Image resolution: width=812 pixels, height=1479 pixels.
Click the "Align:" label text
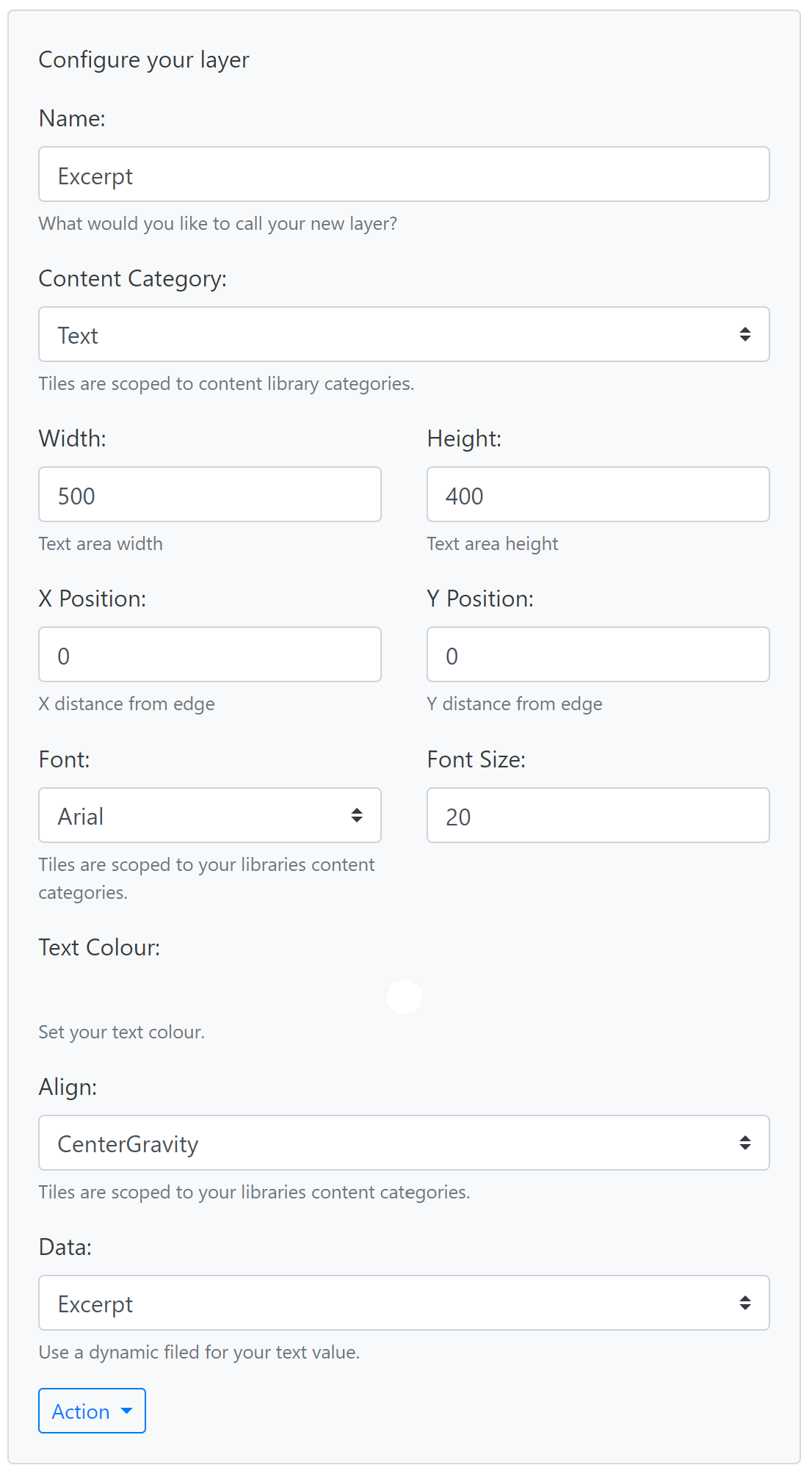[x=68, y=1088]
